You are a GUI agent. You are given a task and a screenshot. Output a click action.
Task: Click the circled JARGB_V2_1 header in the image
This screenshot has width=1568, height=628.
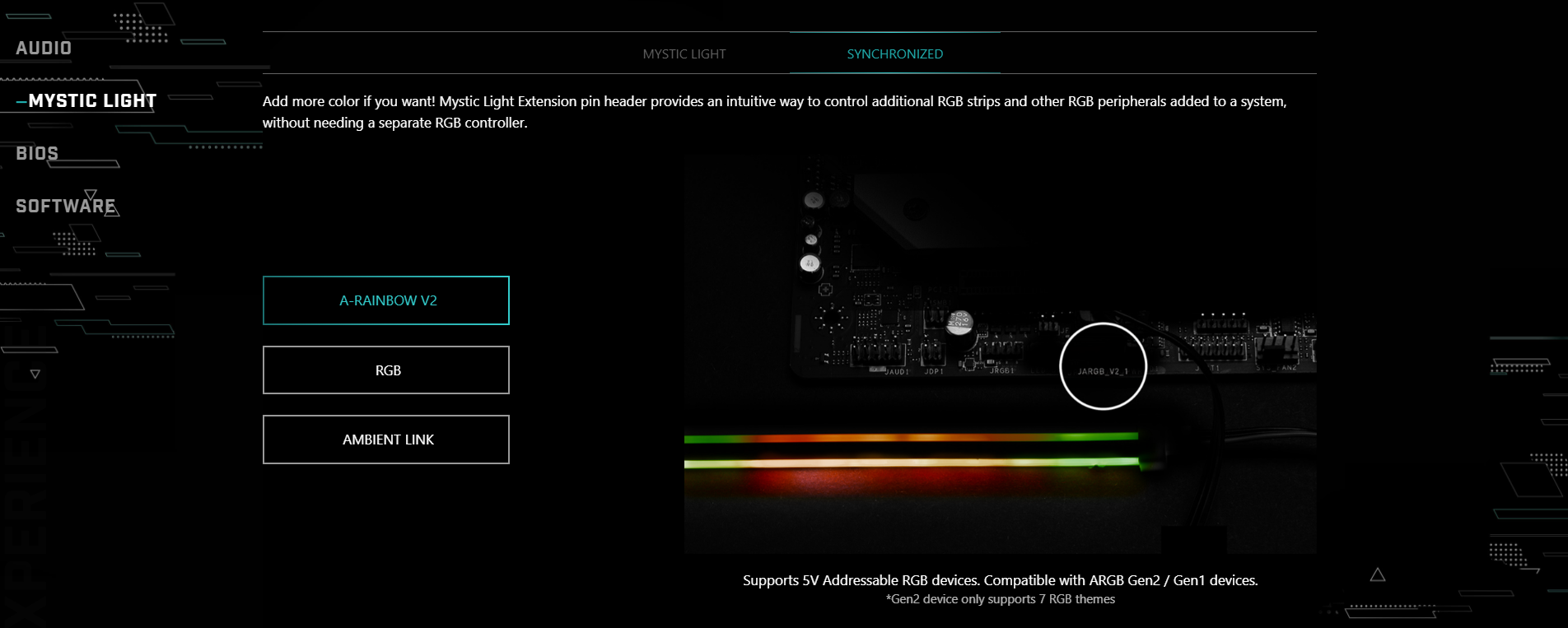(1104, 366)
